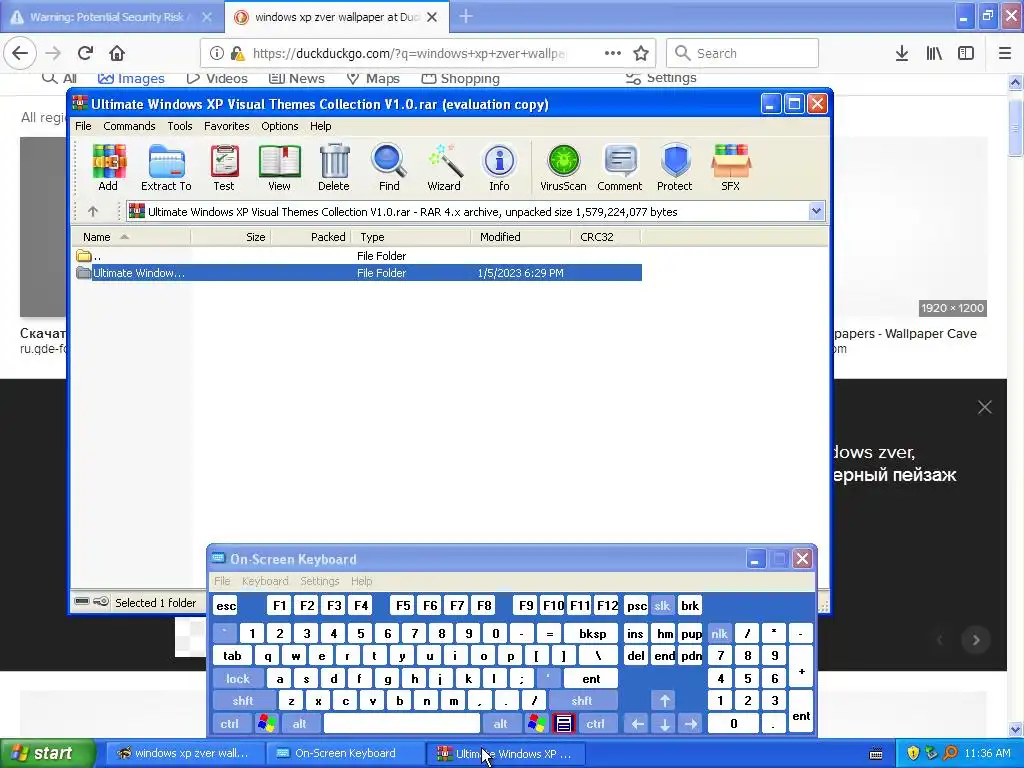This screenshot has height=768, width=1024.
Task: Launch the Wizard wand tool
Action: click(444, 167)
